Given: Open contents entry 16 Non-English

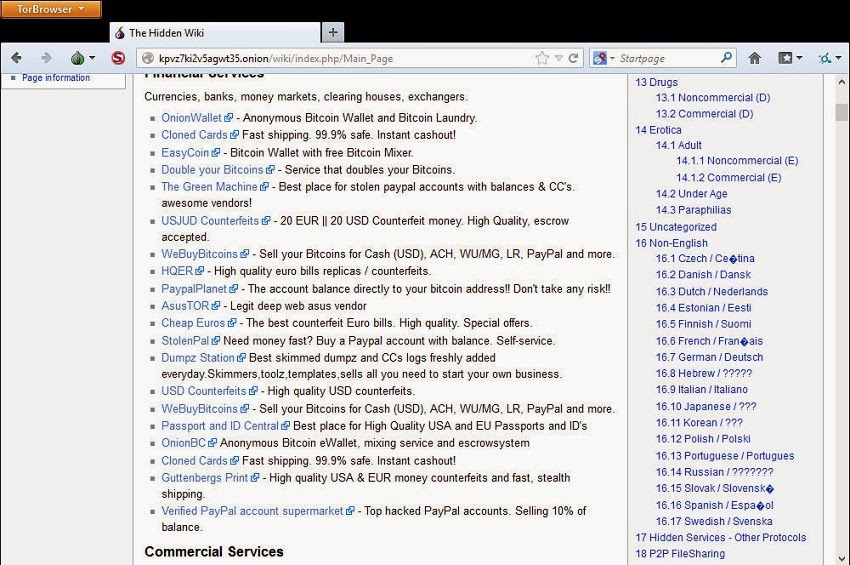Looking at the screenshot, I should click(x=672, y=243).
